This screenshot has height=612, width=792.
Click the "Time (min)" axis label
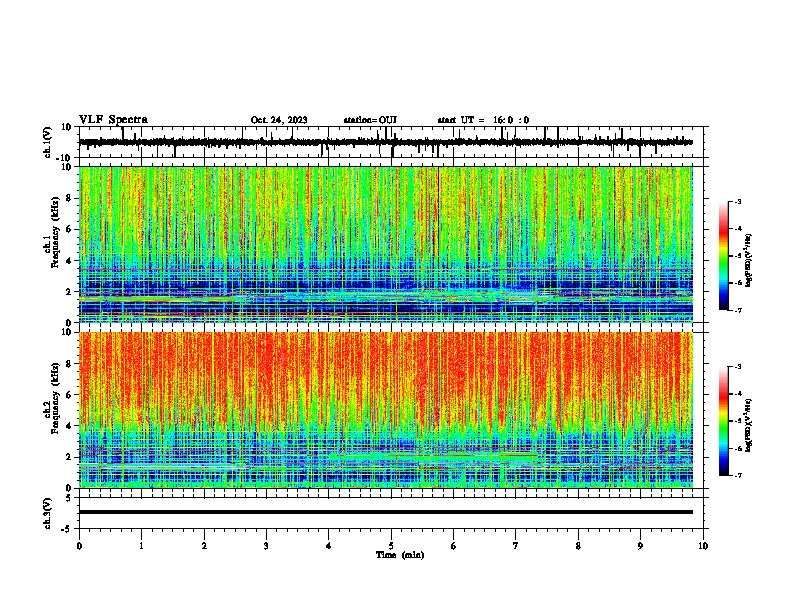(x=400, y=555)
